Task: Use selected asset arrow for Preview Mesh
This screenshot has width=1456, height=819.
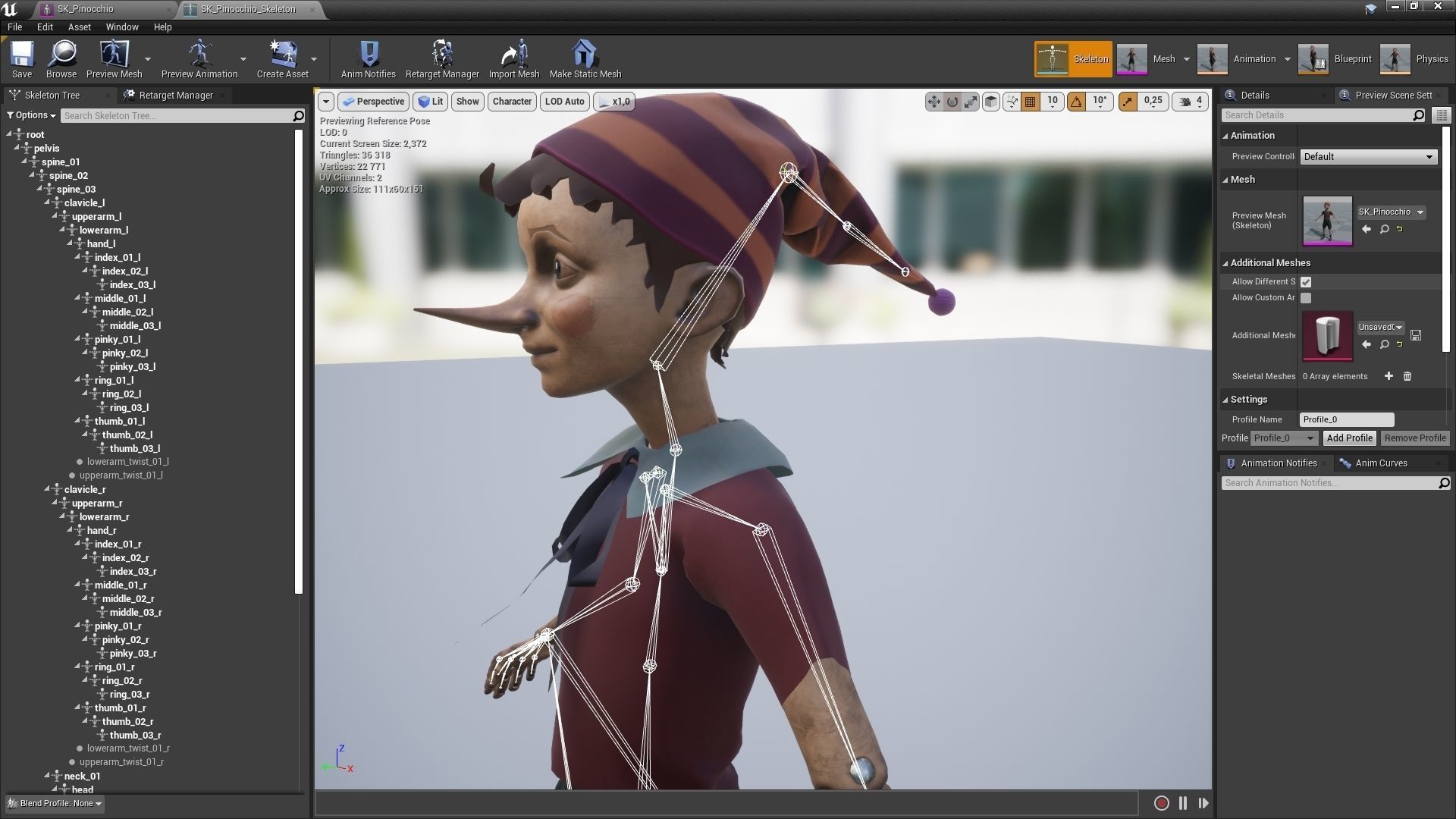Action: 1367,229
